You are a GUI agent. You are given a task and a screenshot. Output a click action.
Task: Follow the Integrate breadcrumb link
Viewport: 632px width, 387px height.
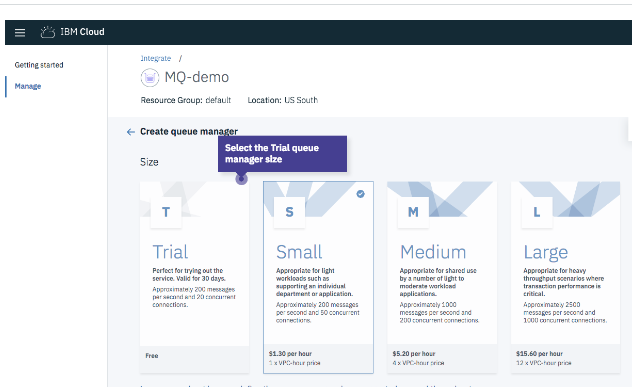156,58
